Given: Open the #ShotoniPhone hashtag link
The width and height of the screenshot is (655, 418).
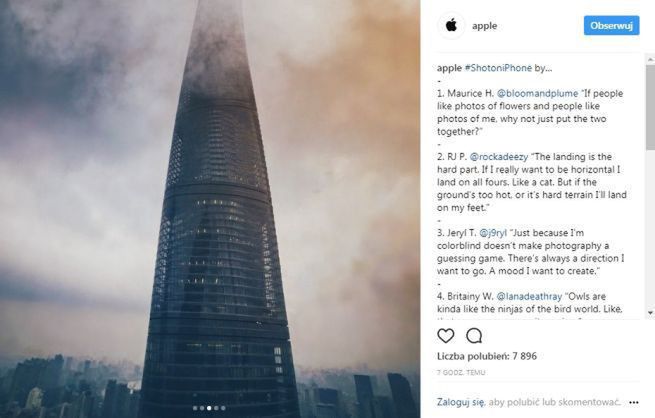Looking at the screenshot, I should point(498,68).
